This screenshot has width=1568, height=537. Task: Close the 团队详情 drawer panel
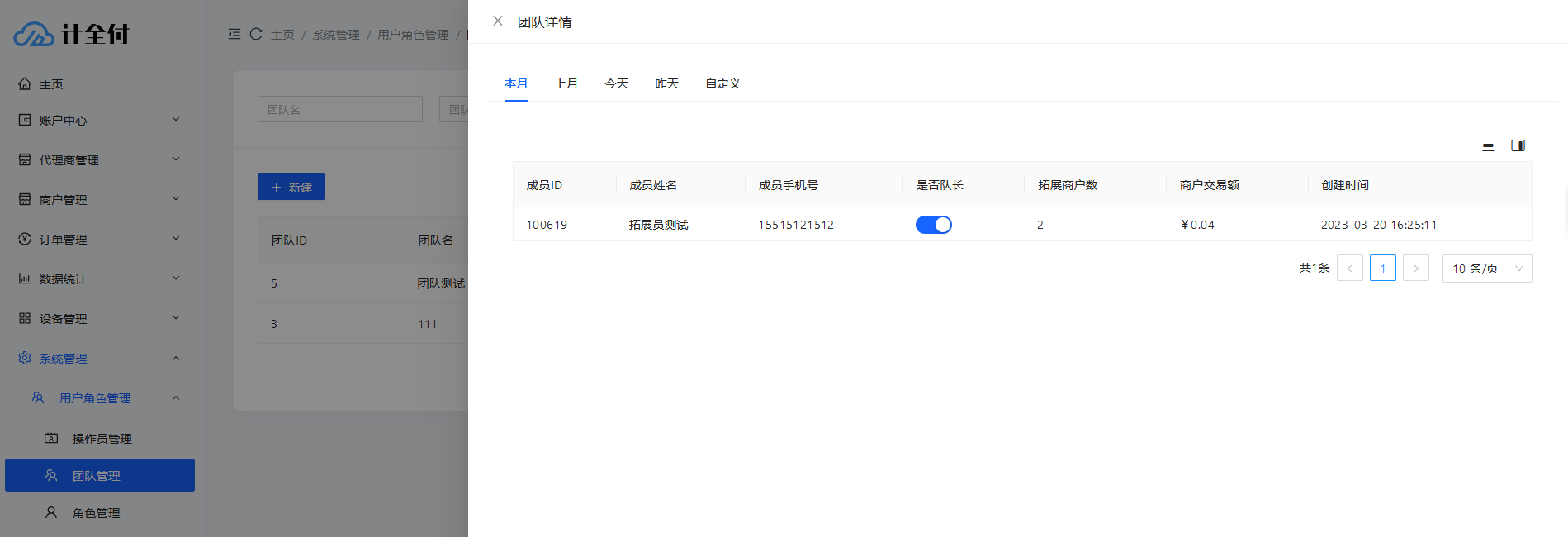tap(498, 21)
